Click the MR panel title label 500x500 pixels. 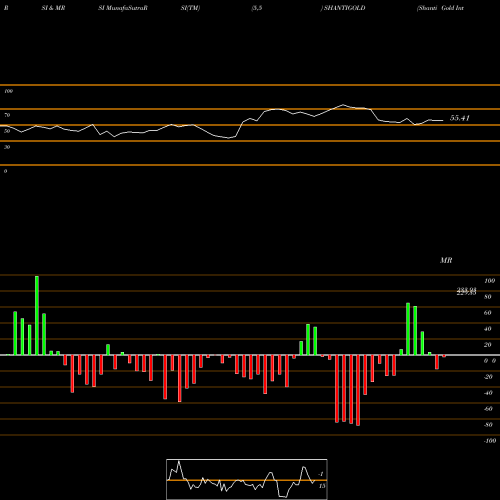tap(446, 260)
